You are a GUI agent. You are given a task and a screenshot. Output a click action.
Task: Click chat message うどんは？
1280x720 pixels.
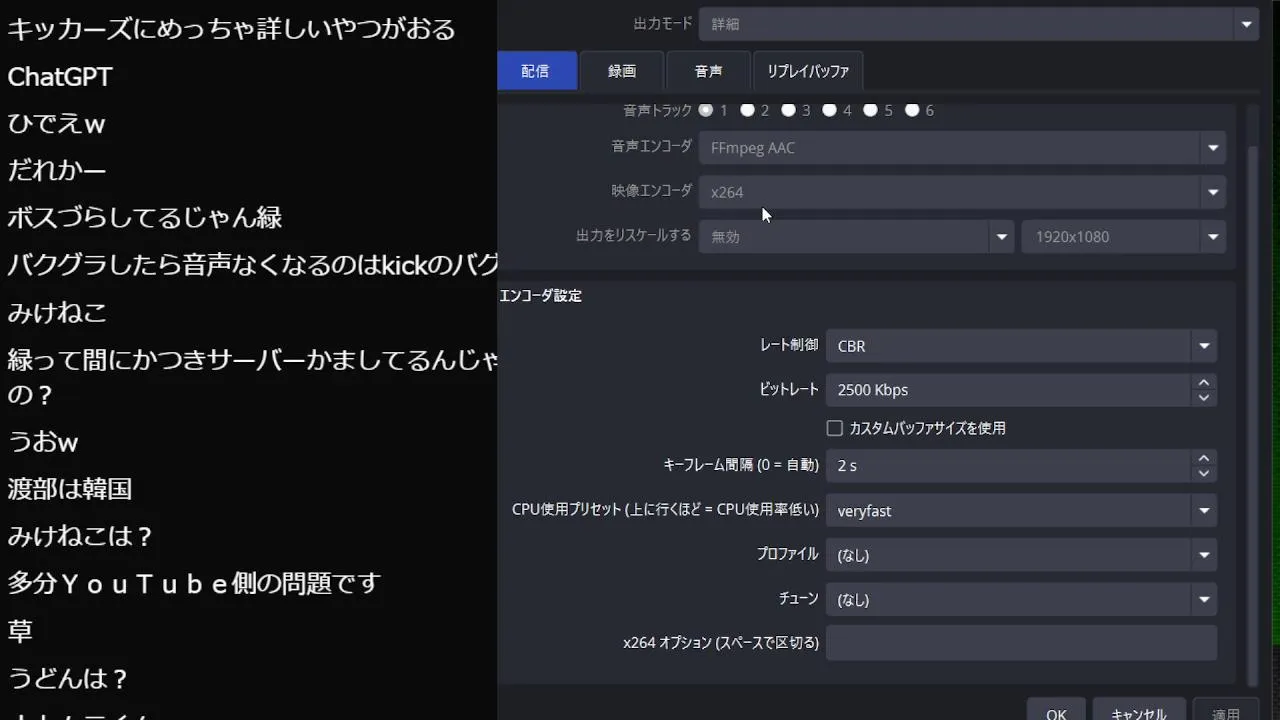69,679
